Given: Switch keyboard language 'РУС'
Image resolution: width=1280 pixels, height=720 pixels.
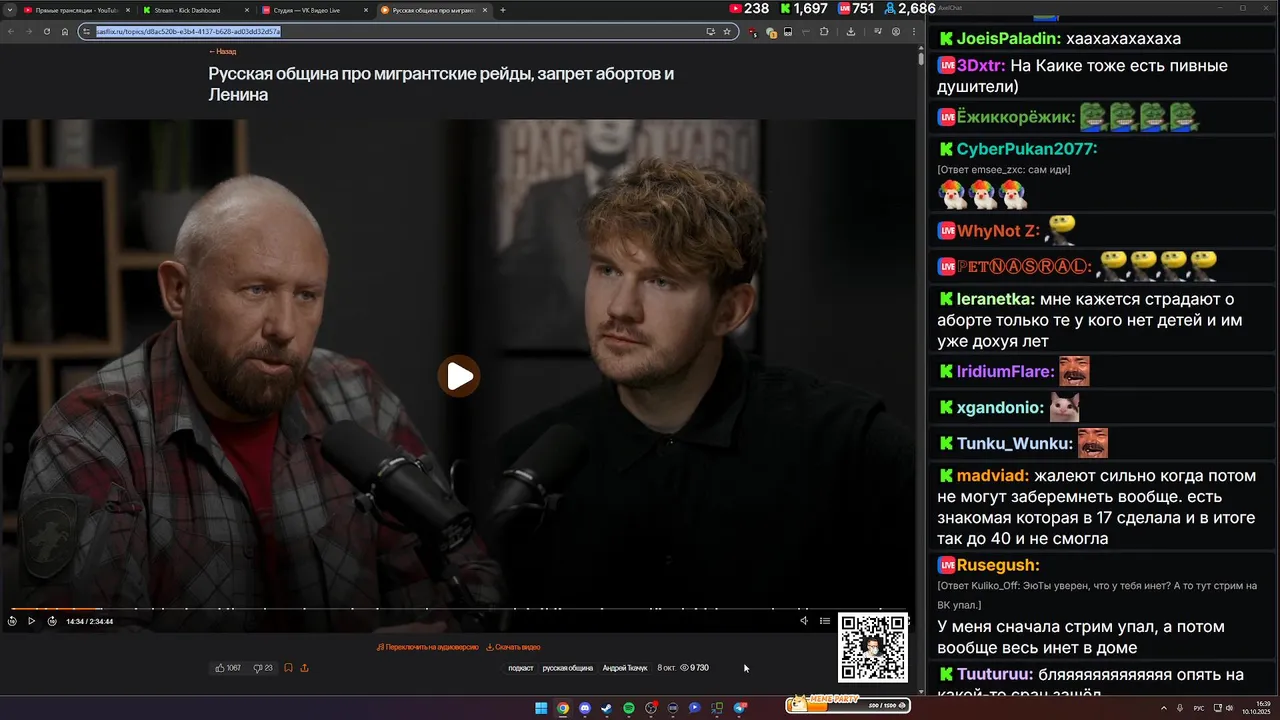Looking at the screenshot, I should (x=1199, y=708).
